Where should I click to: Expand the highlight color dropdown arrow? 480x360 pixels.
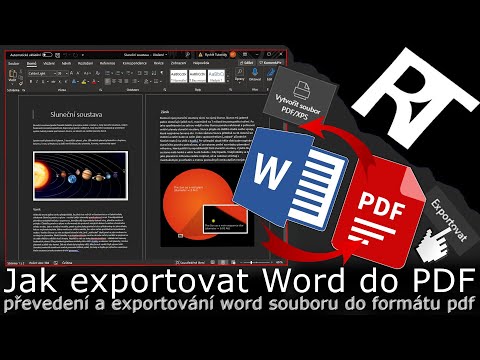pyautogui.click(x=88, y=82)
